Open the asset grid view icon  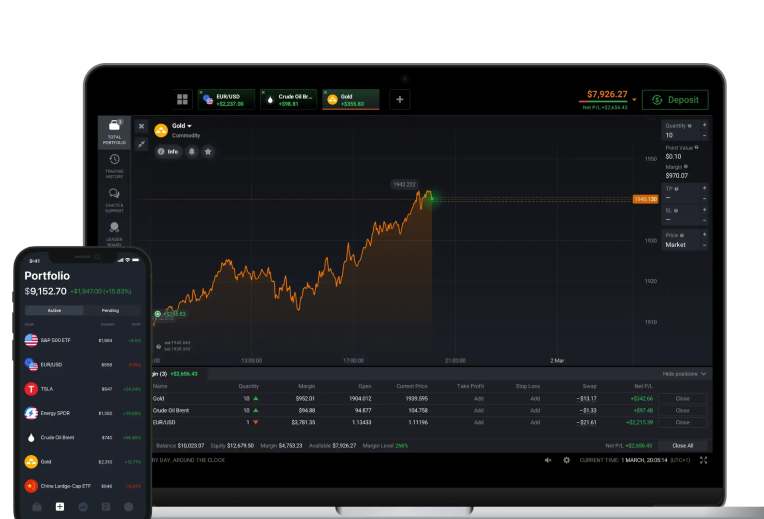tap(182, 100)
